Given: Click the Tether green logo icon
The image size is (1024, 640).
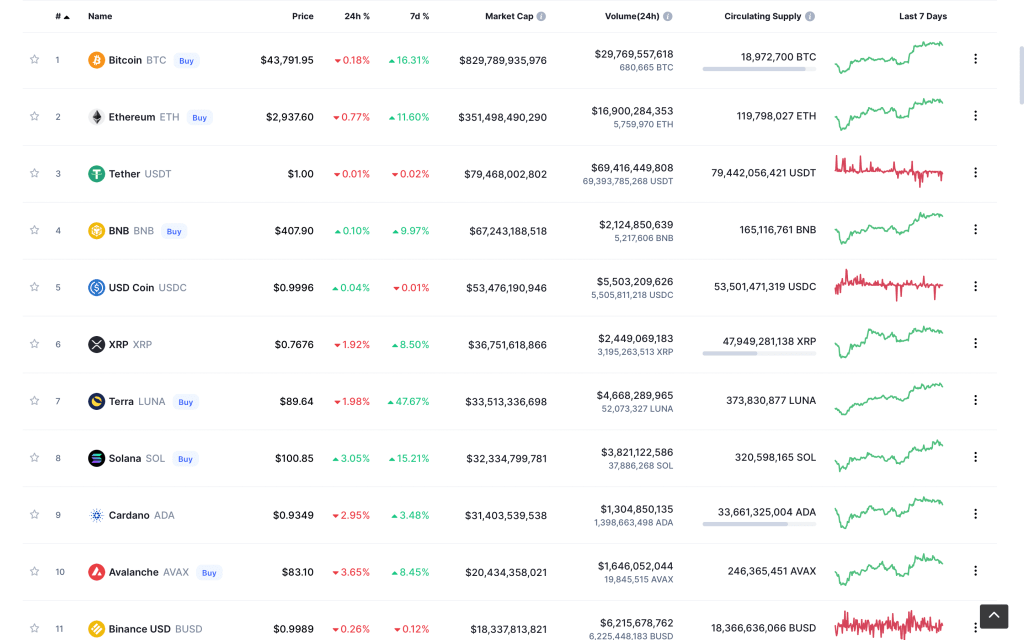Looking at the screenshot, I should 96,174.
